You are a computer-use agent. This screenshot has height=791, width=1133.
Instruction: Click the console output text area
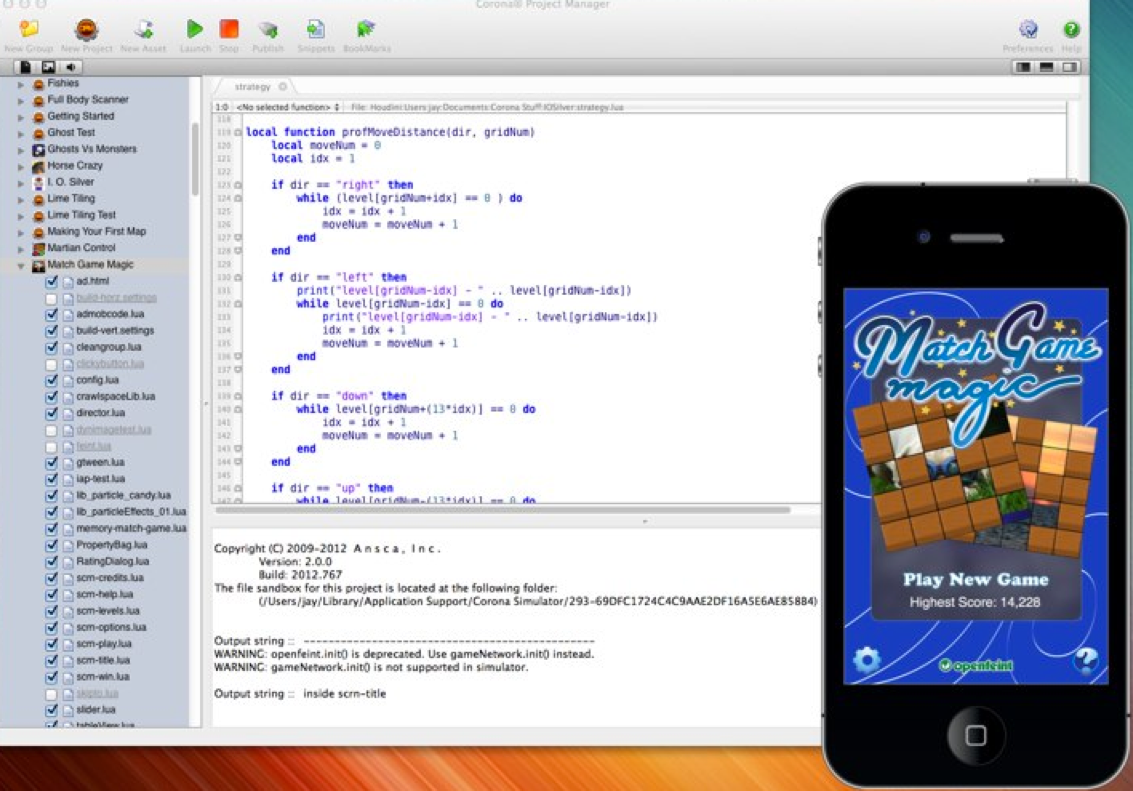[x=516, y=627]
